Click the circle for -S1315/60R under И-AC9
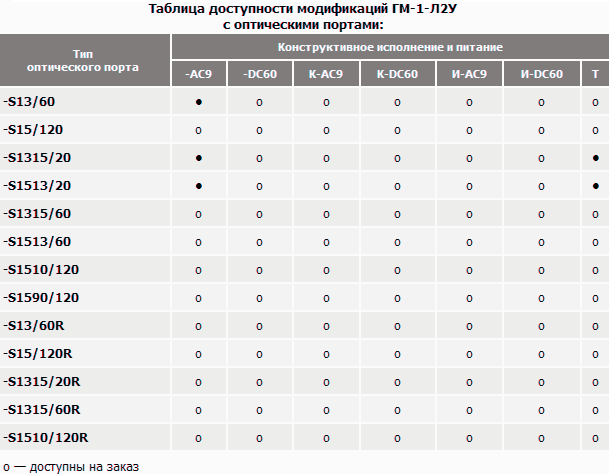609x476 pixels. click(469, 410)
